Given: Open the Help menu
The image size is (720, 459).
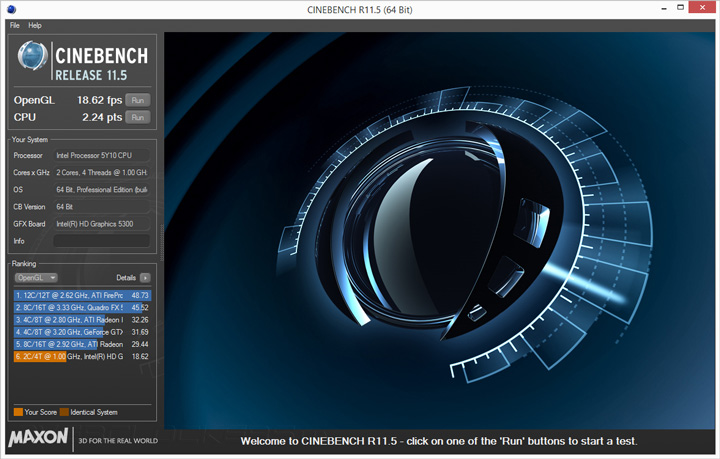Looking at the screenshot, I should [x=35, y=25].
